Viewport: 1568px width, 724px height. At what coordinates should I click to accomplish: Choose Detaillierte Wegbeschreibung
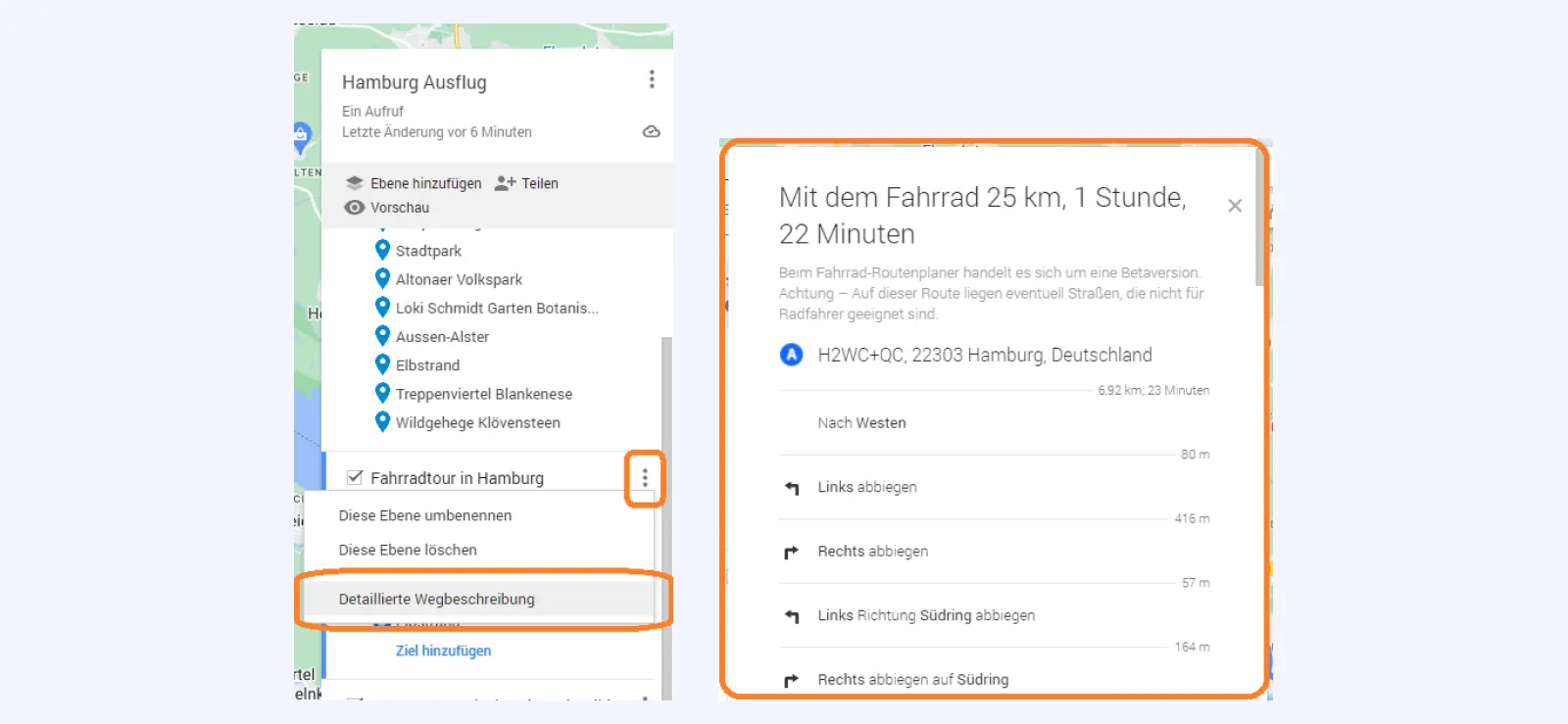pos(478,599)
